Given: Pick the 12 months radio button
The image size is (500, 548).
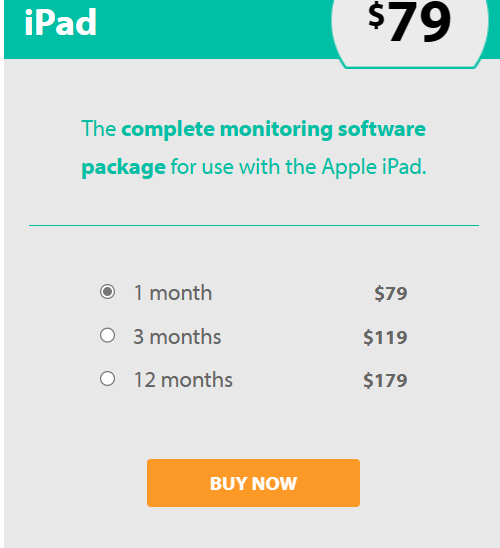Looking at the screenshot, I should click(107, 379).
